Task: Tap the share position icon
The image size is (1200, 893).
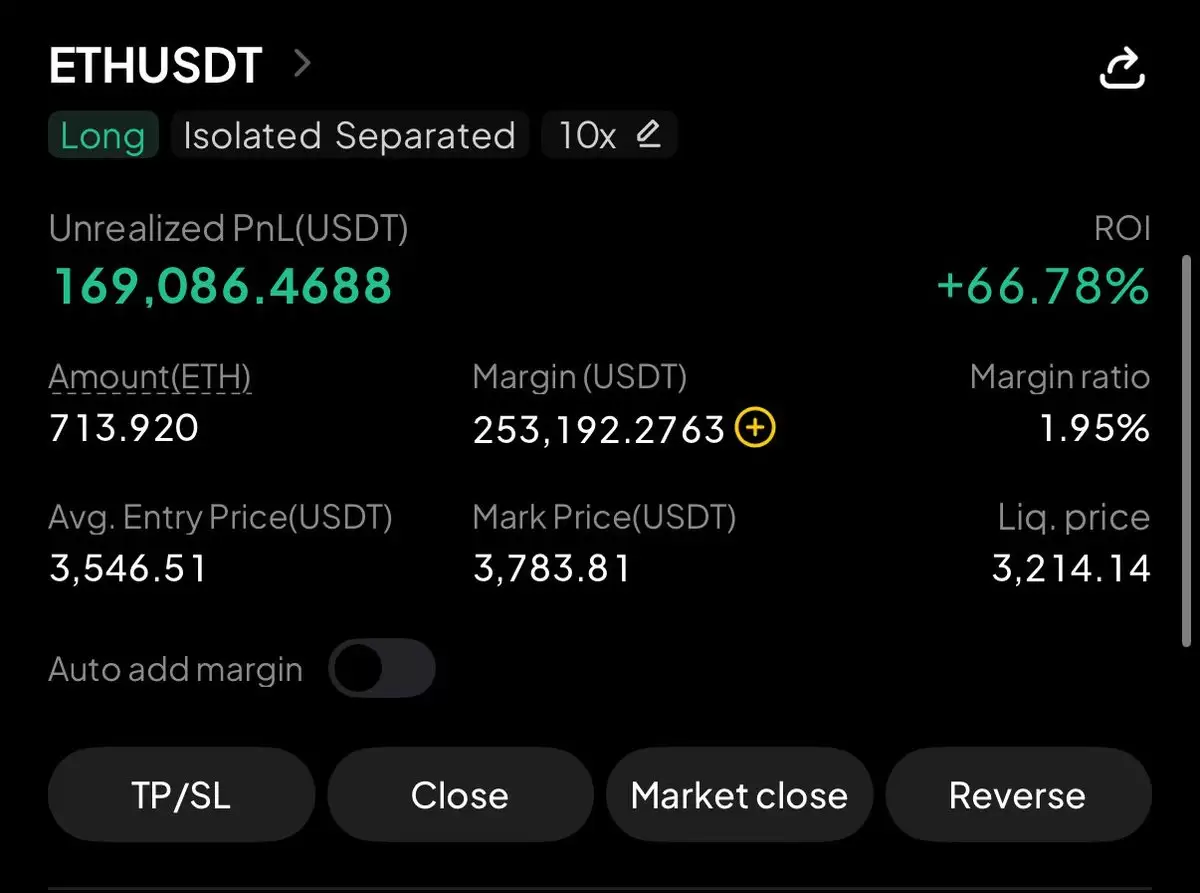Action: [x=1121, y=68]
